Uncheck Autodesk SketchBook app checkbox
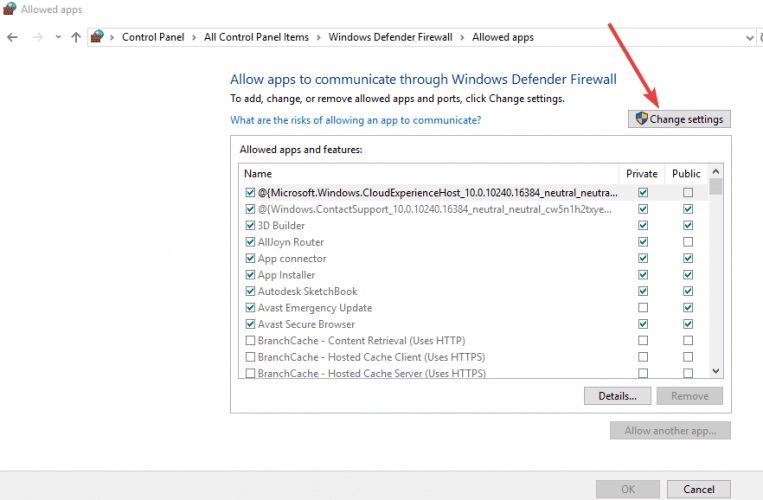The width and height of the screenshot is (763, 500). pos(250,291)
